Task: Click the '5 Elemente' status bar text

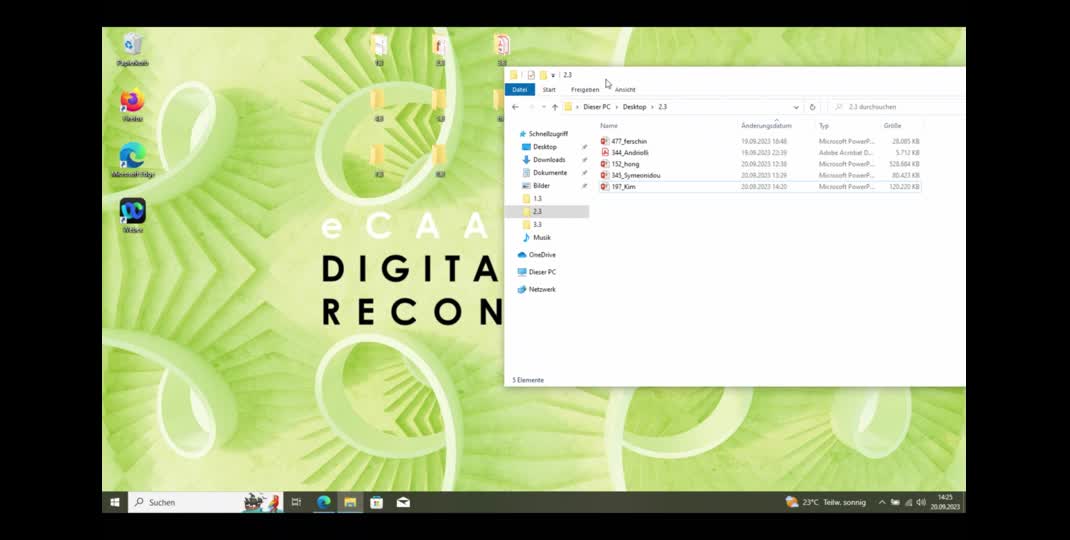Action: point(528,380)
